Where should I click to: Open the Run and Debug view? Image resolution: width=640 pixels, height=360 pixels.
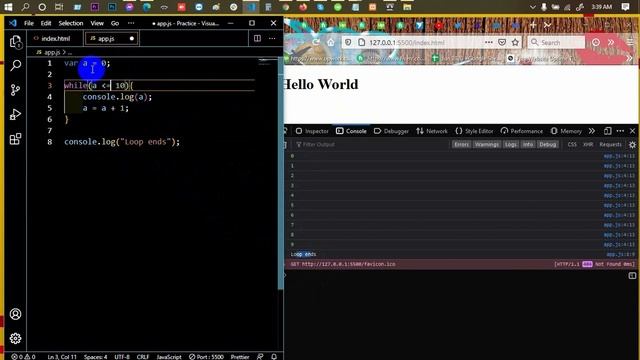tap(16, 114)
